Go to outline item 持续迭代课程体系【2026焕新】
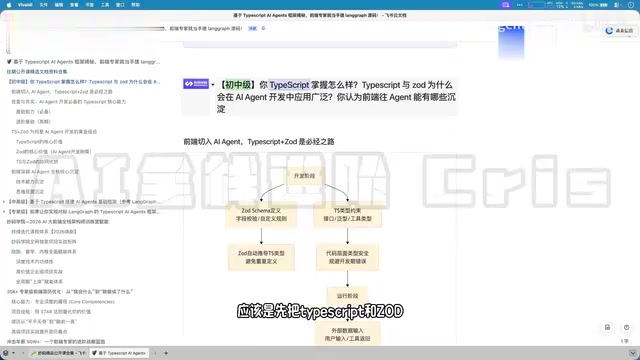The image size is (640, 360). pos(44,231)
